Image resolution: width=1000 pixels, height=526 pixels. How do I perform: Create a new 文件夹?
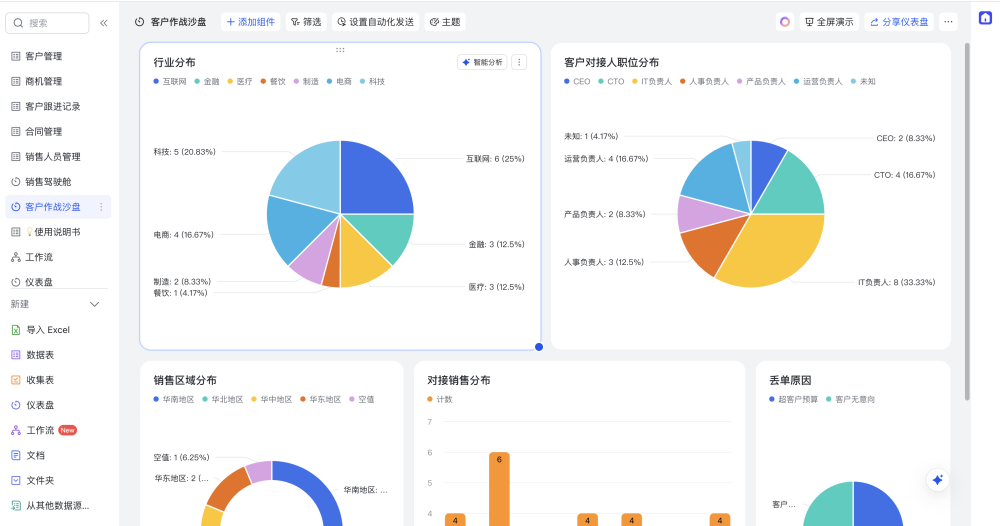[x=57, y=481]
